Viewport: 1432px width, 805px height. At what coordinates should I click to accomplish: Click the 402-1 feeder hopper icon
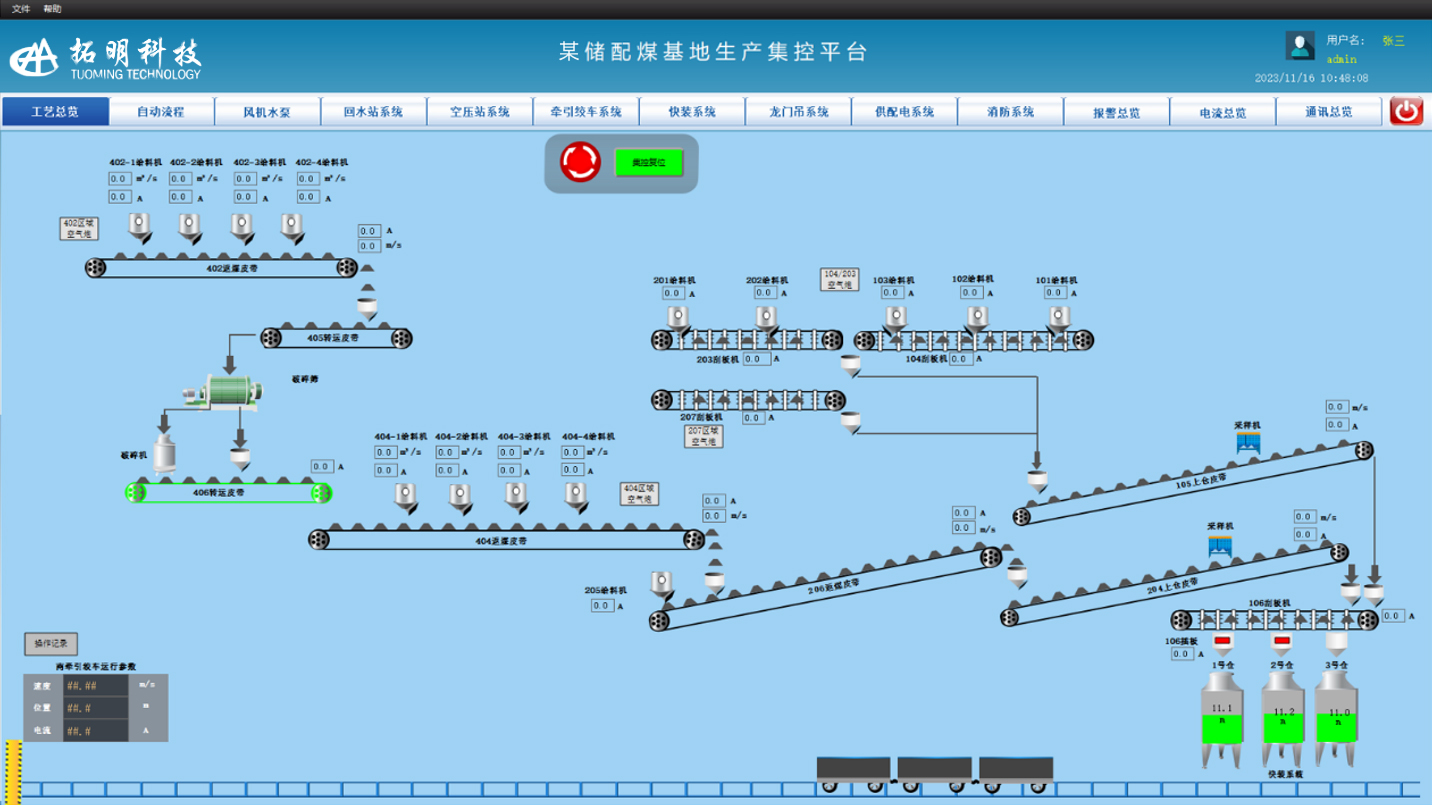coord(139,227)
